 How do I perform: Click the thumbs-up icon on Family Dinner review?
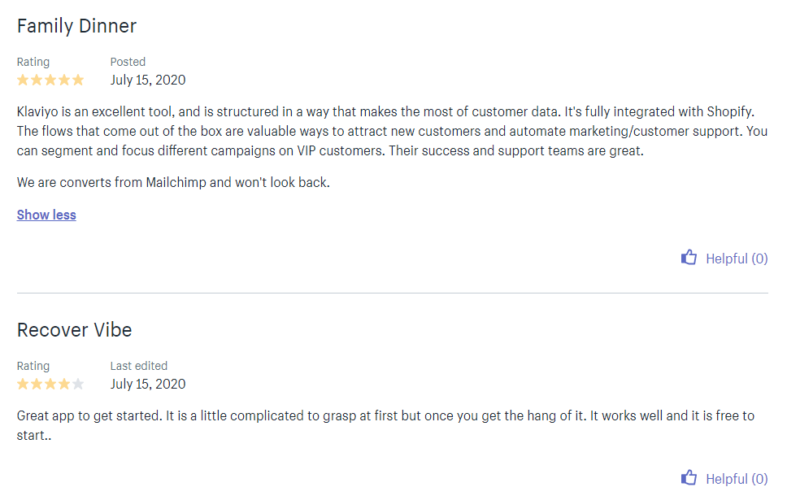(x=689, y=258)
